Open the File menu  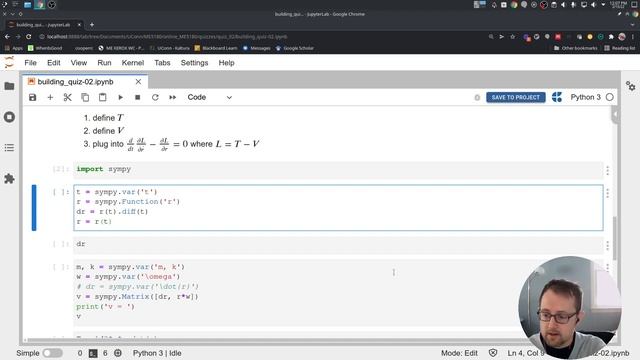tap(31, 63)
